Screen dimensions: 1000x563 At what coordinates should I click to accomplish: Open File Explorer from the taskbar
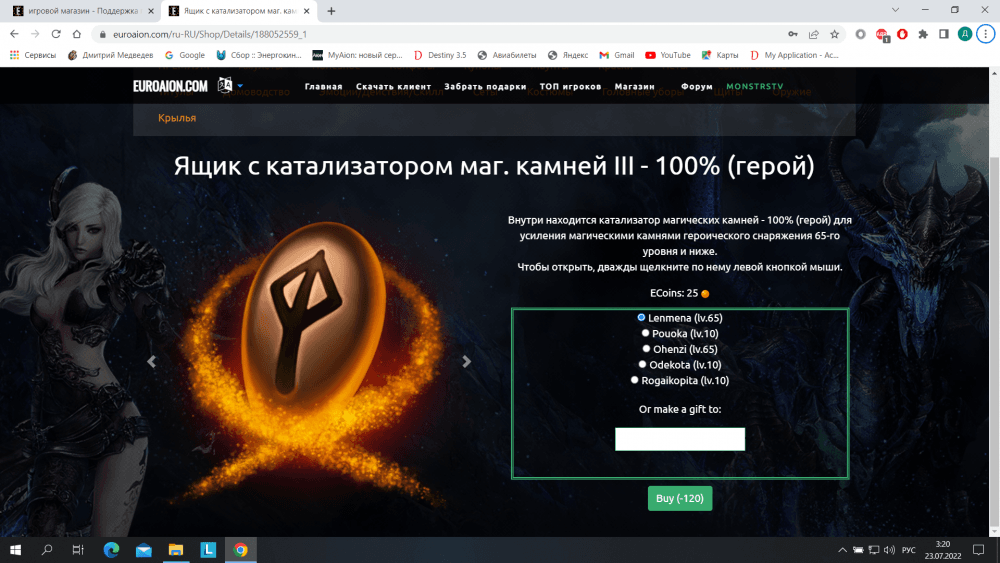(176, 550)
